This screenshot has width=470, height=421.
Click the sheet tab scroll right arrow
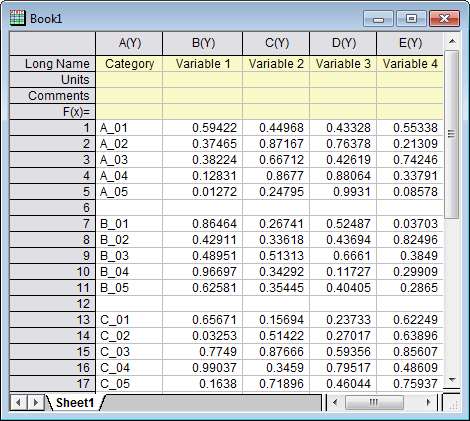coord(36,403)
